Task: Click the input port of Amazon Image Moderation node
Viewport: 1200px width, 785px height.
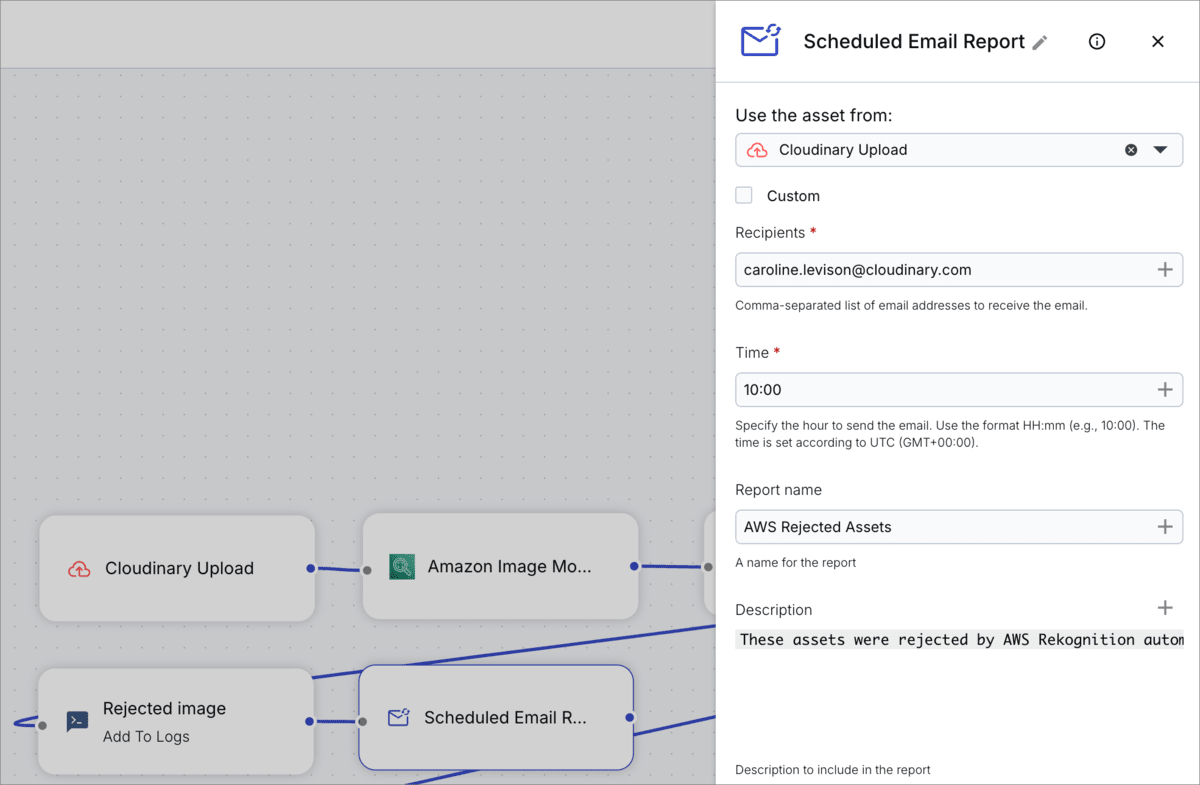Action: pos(367,570)
